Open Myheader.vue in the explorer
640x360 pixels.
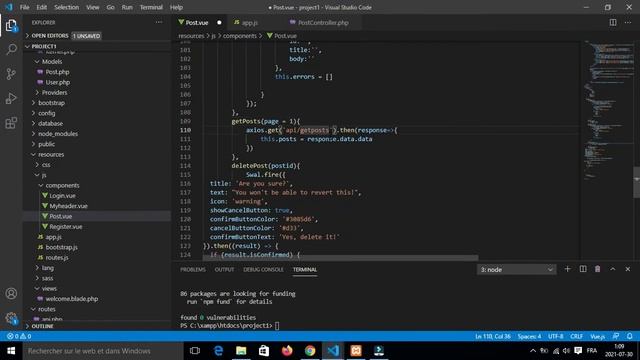coord(68,206)
